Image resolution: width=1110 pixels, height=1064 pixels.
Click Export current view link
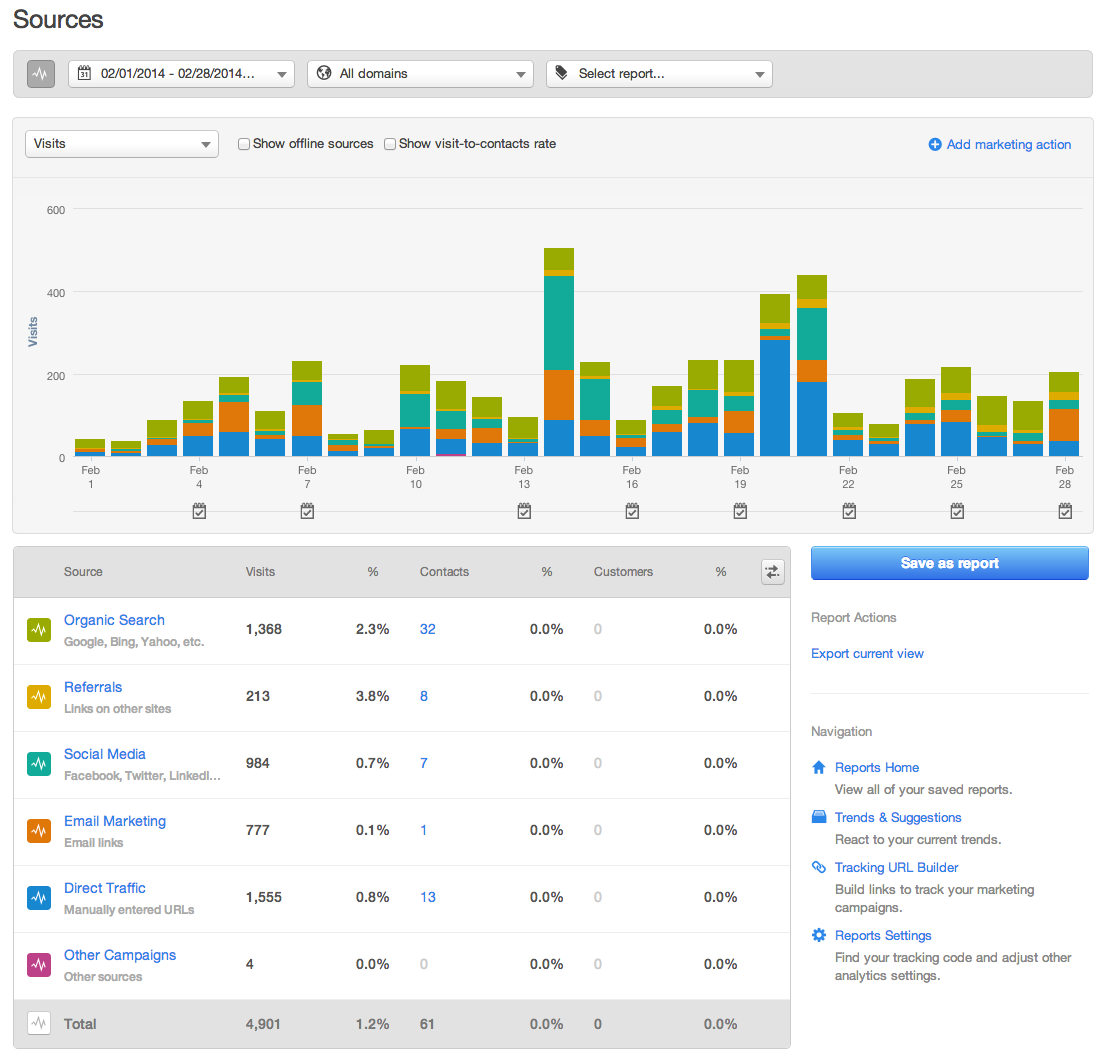click(867, 653)
